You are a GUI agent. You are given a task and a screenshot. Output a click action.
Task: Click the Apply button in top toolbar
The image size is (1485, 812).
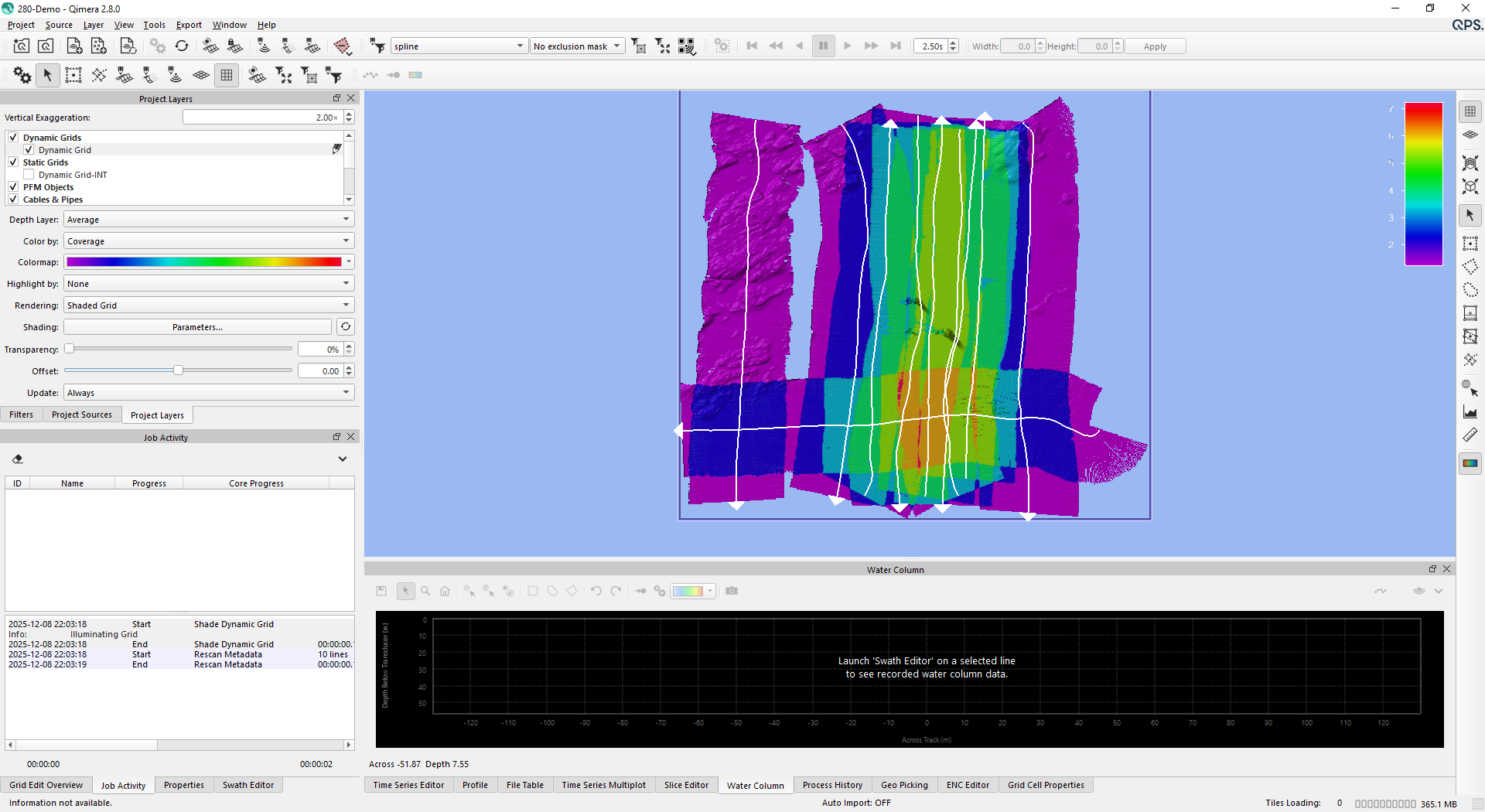1154,46
